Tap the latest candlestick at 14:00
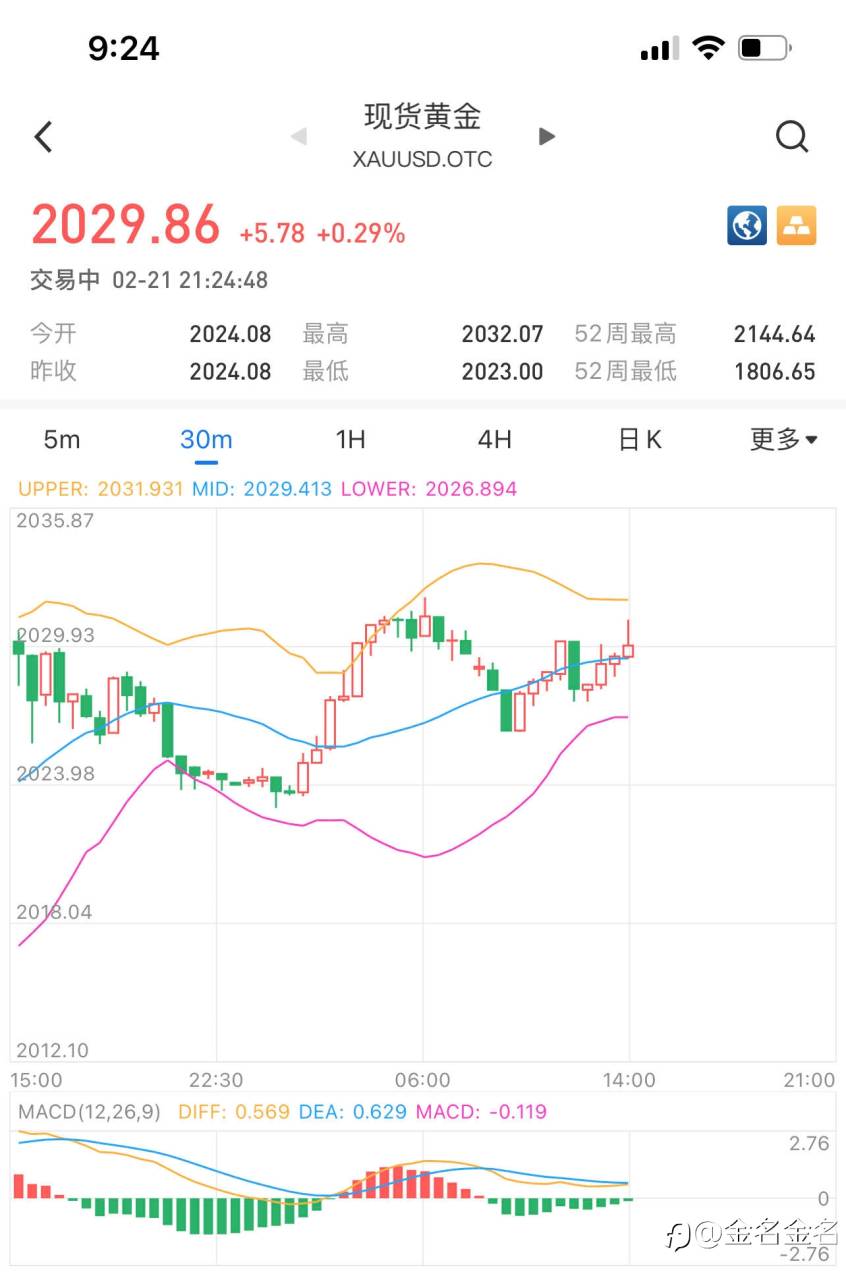The height and width of the screenshot is (1280, 846). coord(628,649)
